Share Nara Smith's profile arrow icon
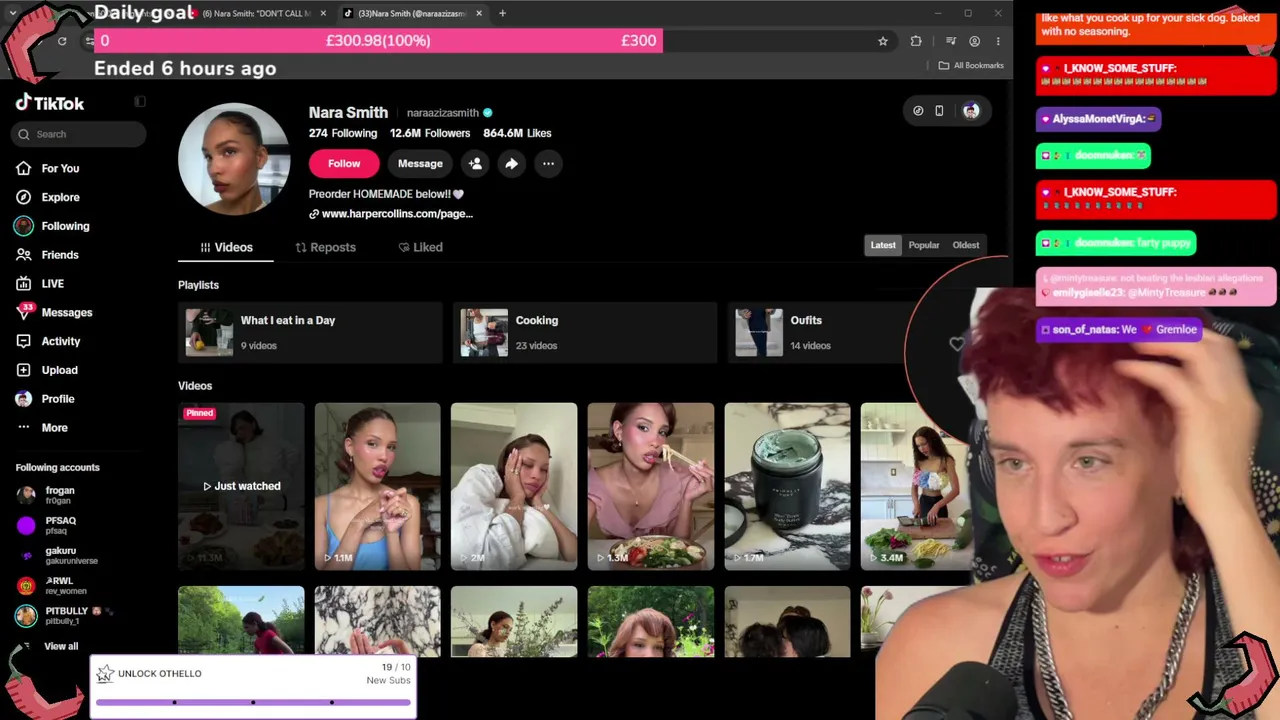The image size is (1280, 720). (511, 164)
